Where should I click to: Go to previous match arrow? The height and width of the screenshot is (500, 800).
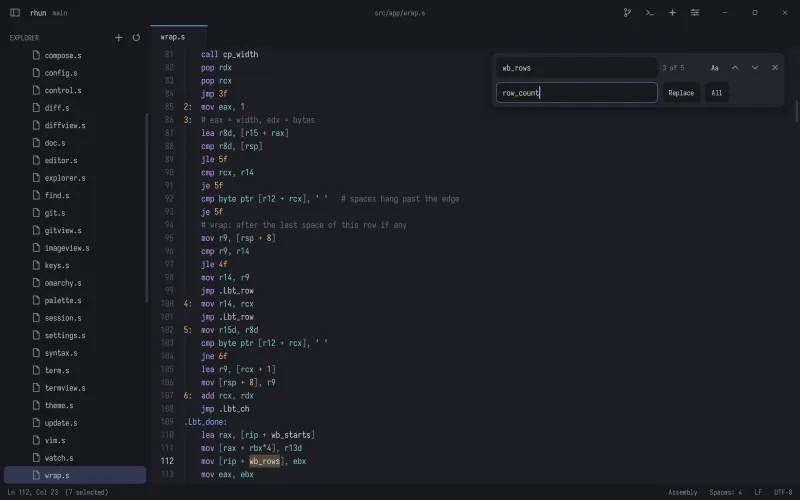tap(735, 68)
